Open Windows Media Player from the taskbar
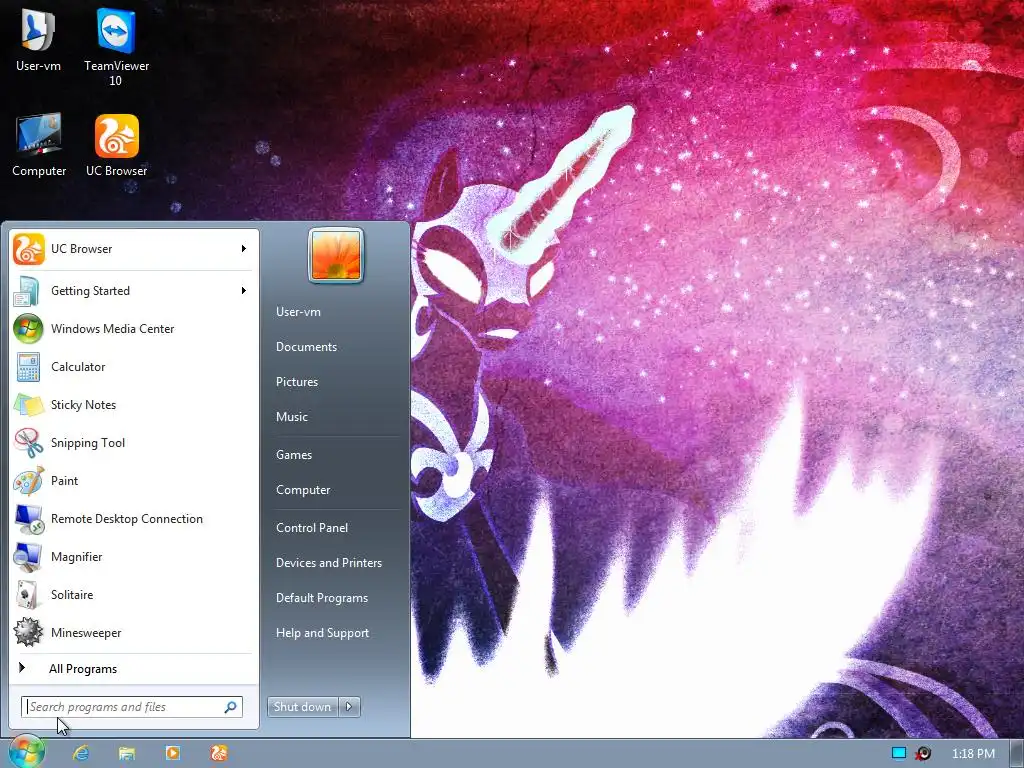The width and height of the screenshot is (1024, 768). [172, 753]
